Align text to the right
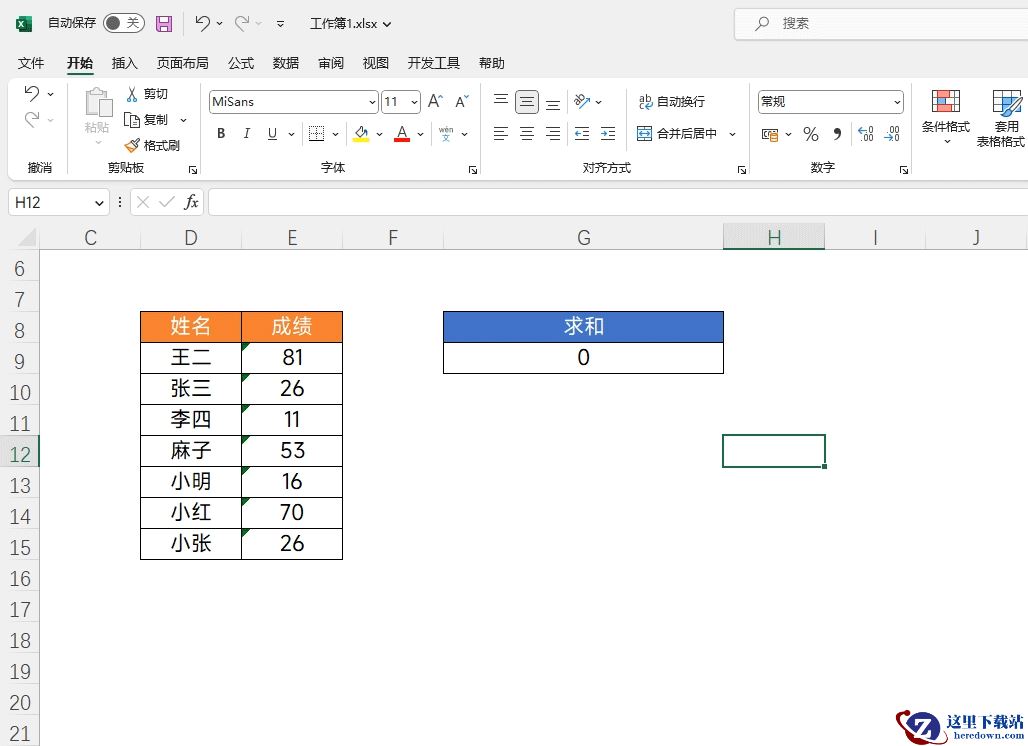 point(553,134)
